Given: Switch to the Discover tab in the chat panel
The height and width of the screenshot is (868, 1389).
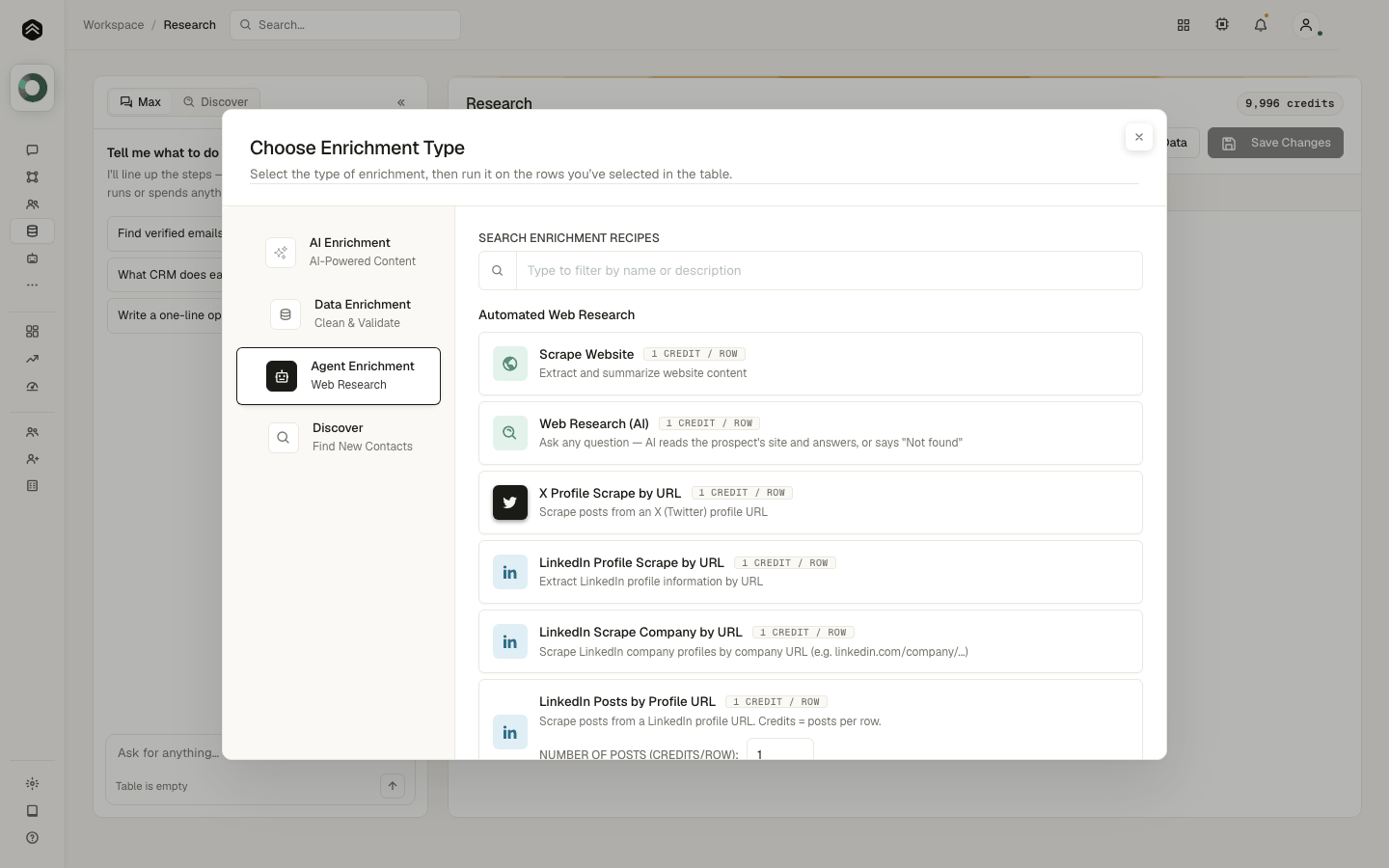Looking at the screenshot, I should pos(216,102).
